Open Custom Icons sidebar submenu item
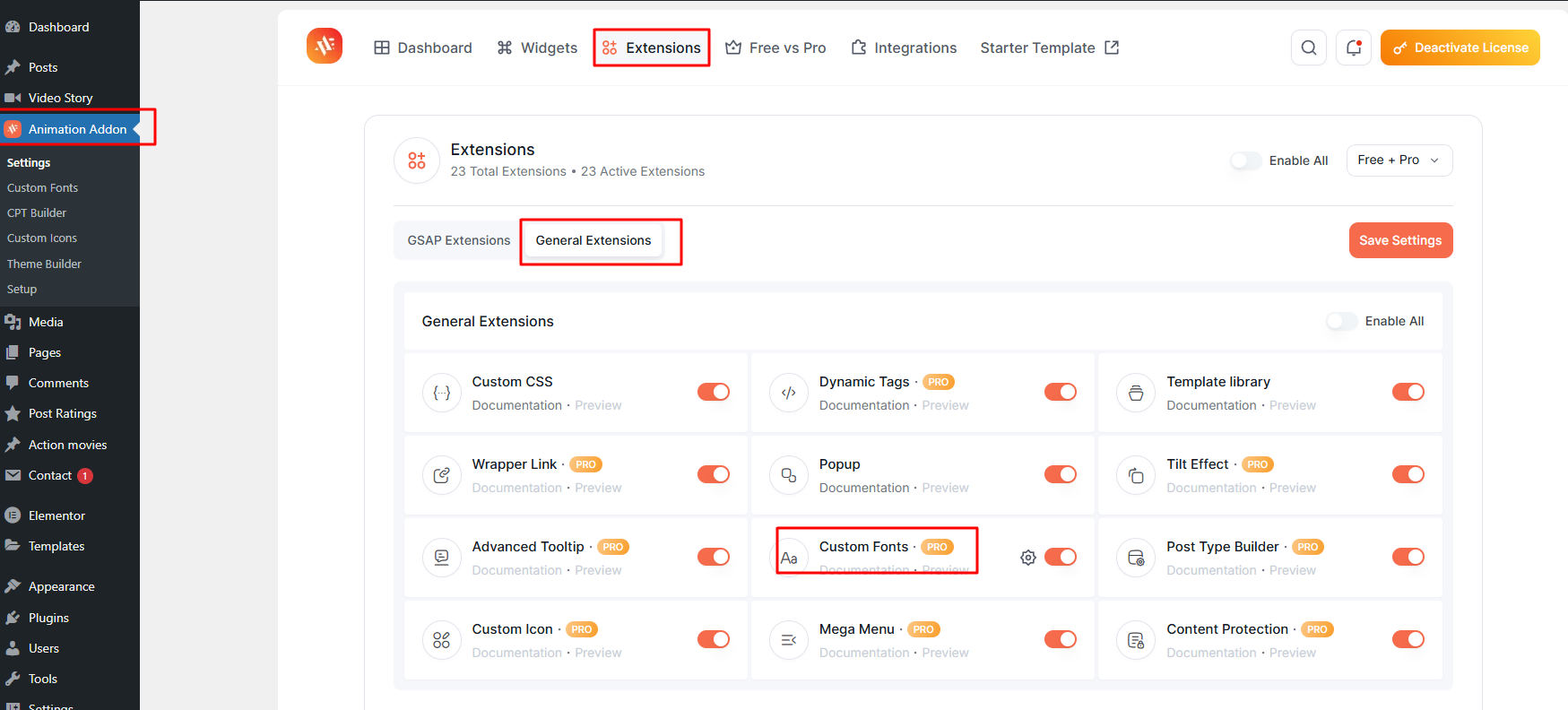 pyautogui.click(x=42, y=238)
